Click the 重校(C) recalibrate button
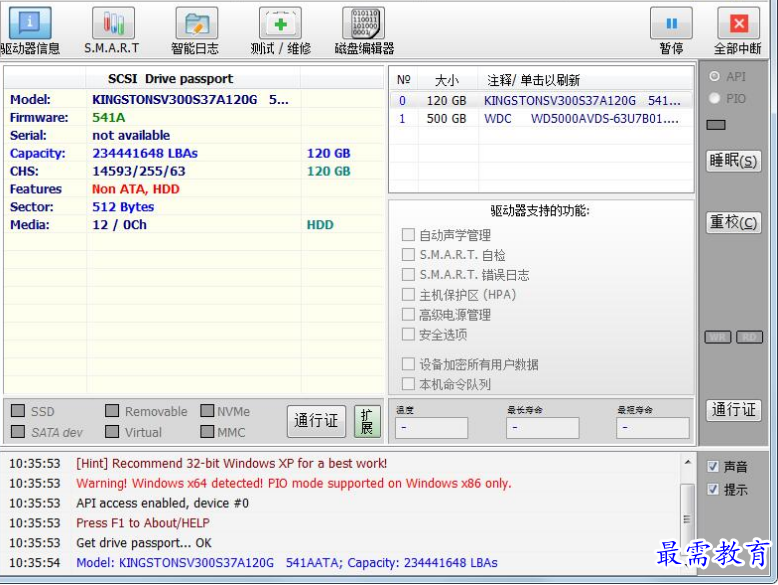 [x=733, y=222]
